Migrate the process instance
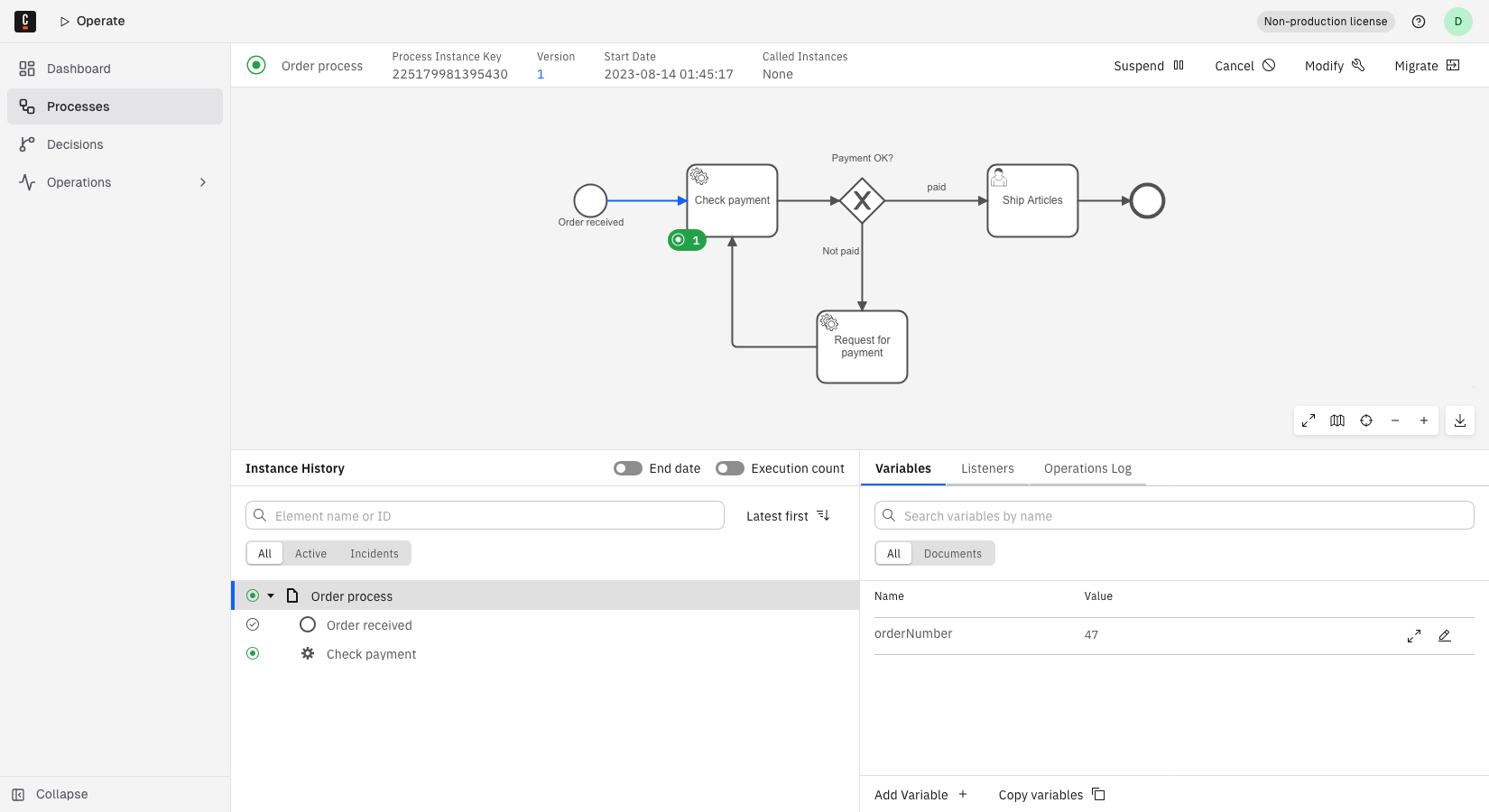1489x812 pixels. point(1427,66)
